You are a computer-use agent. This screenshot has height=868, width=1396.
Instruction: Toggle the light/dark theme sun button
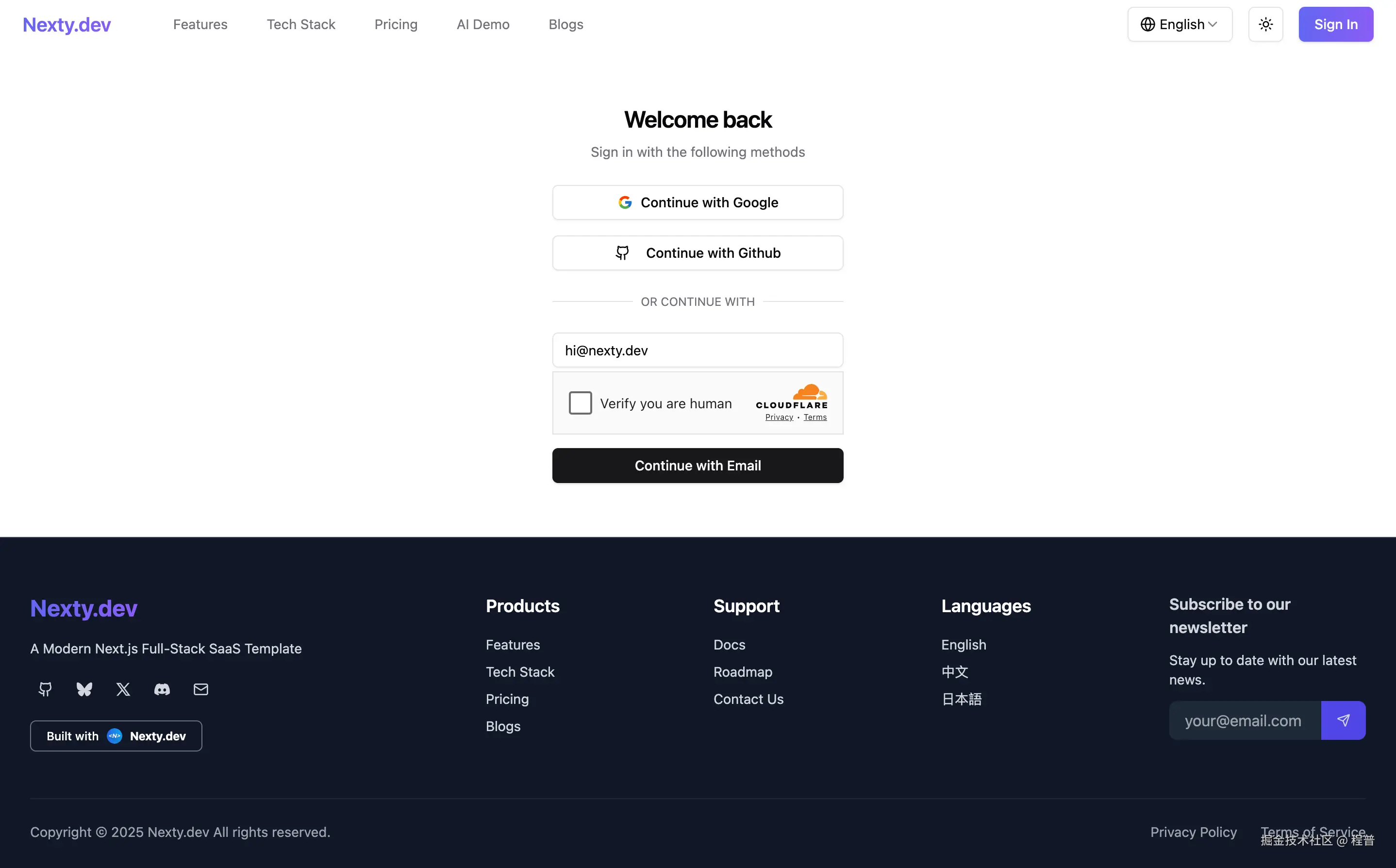click(x=1266, y=25)
